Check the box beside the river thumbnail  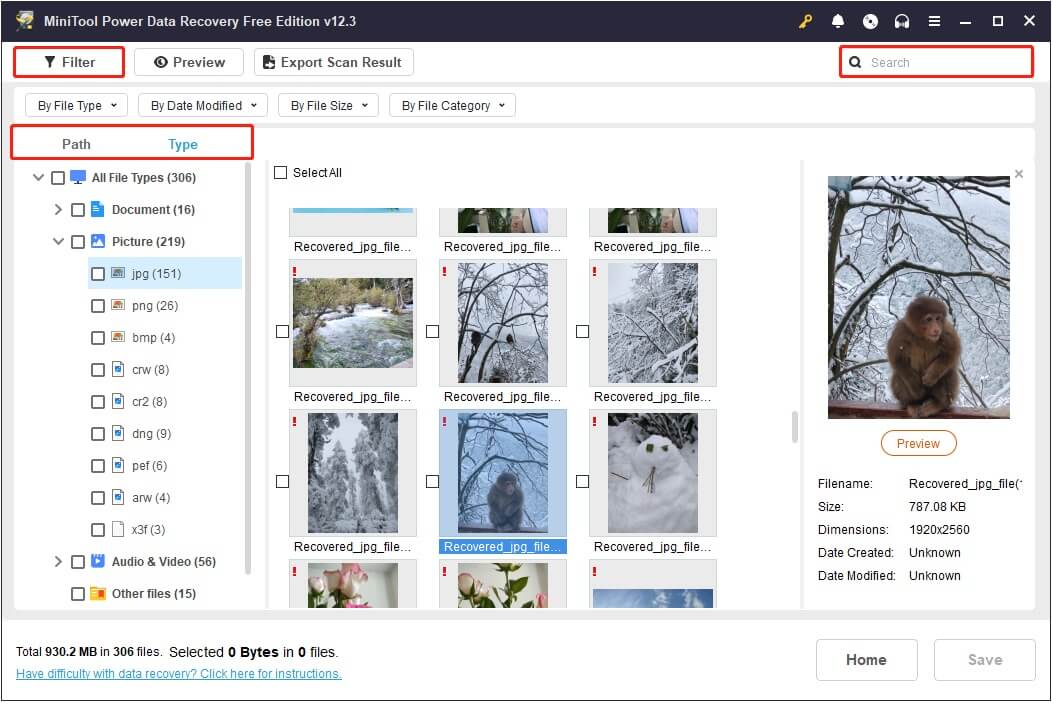283,333
